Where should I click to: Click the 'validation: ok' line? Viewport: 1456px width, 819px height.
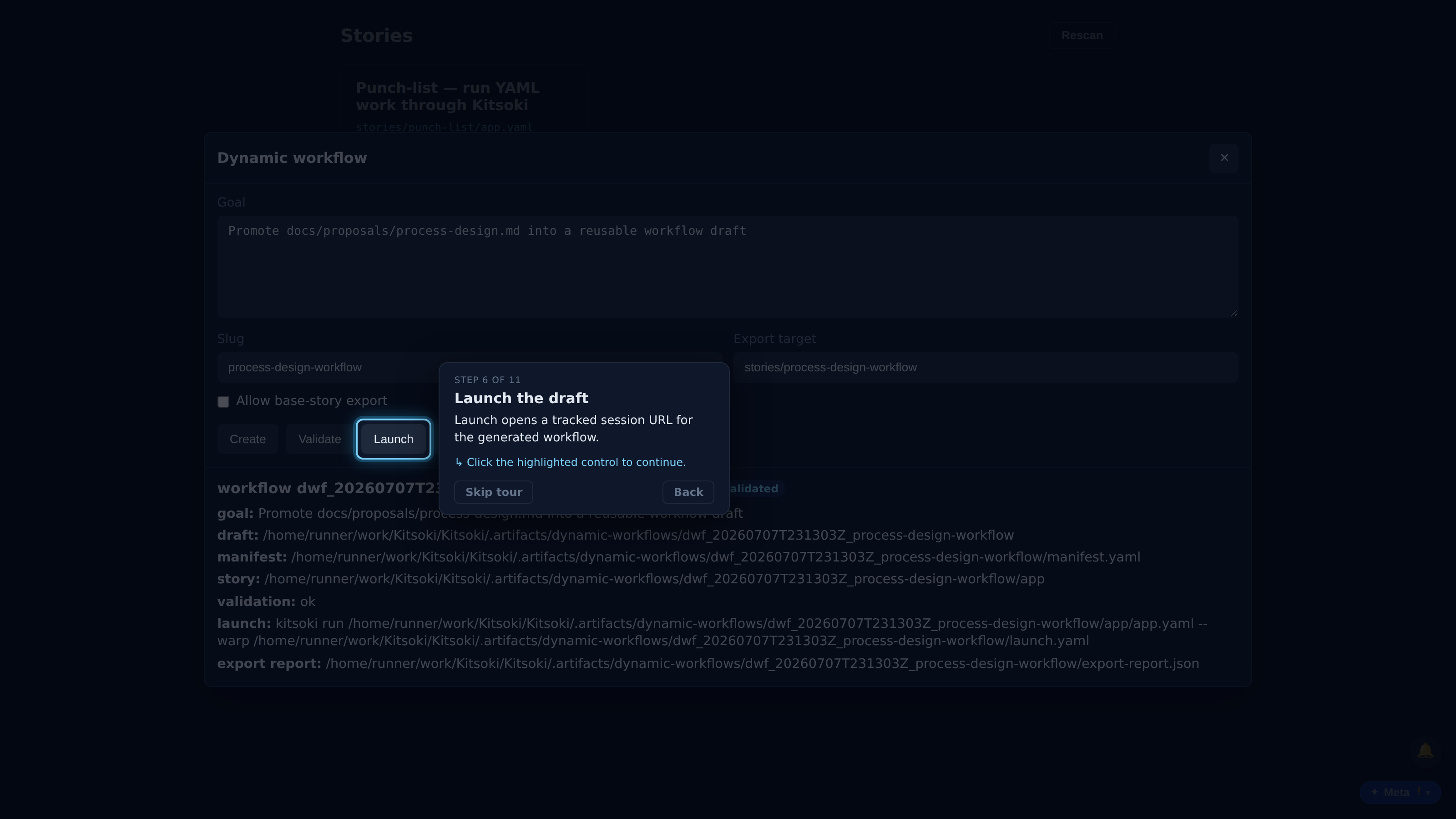(x=266, y=602)
